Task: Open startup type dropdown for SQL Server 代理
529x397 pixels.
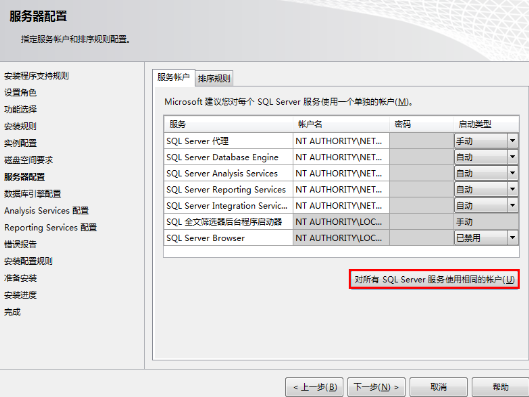Action: click(x=512, y=141)
